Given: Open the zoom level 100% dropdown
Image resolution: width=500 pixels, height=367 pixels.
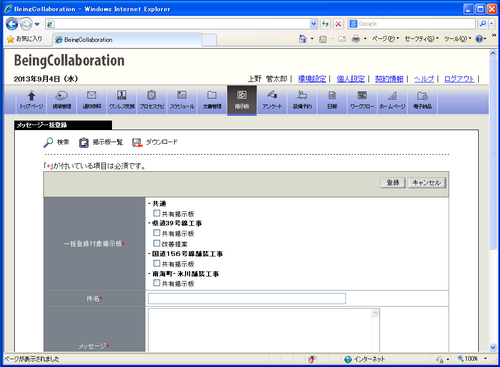Looking at the screenshot, I should pos(486,359).
